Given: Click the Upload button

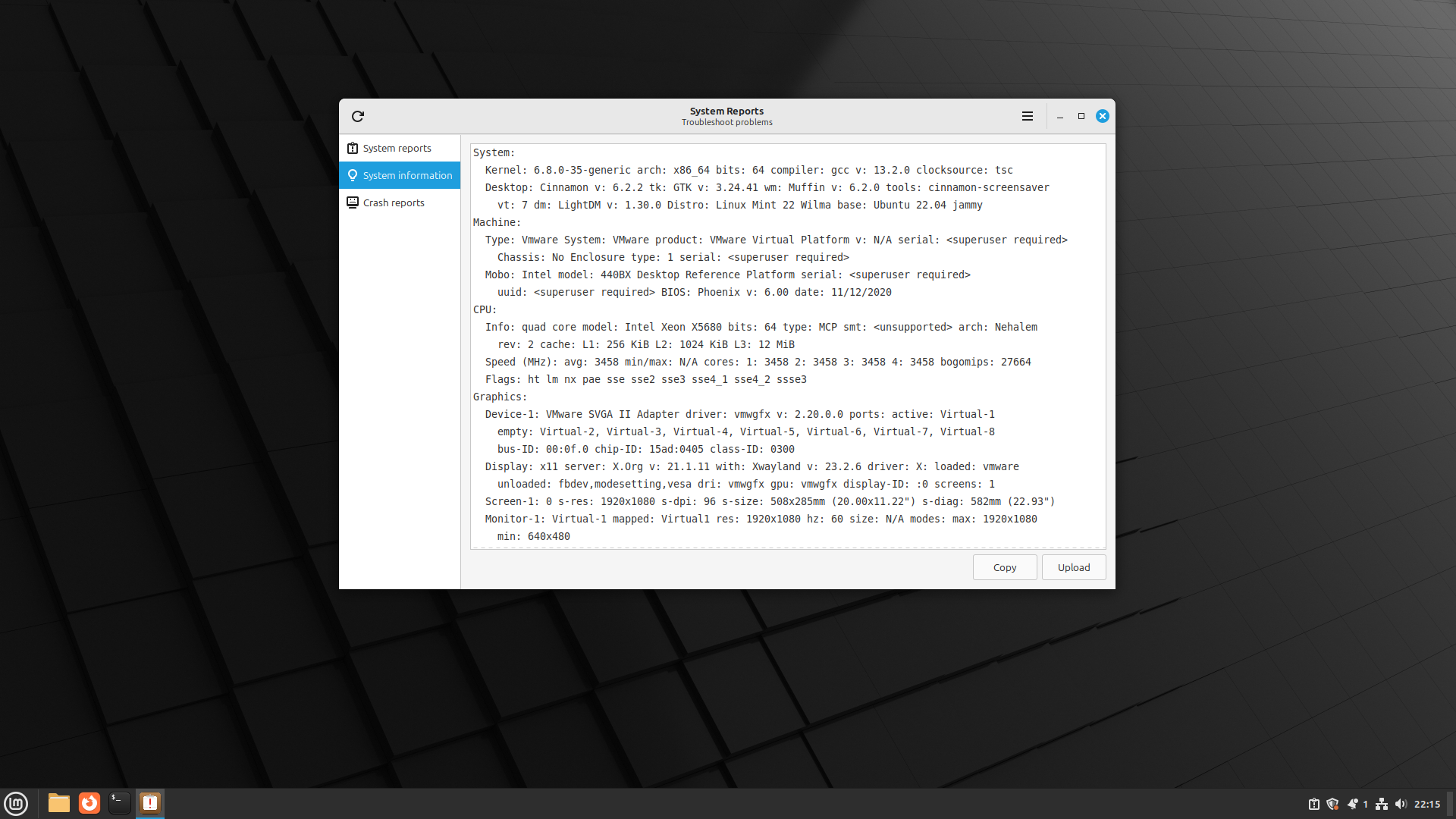Looking at the screenshot, I should tap(1074, 567).
